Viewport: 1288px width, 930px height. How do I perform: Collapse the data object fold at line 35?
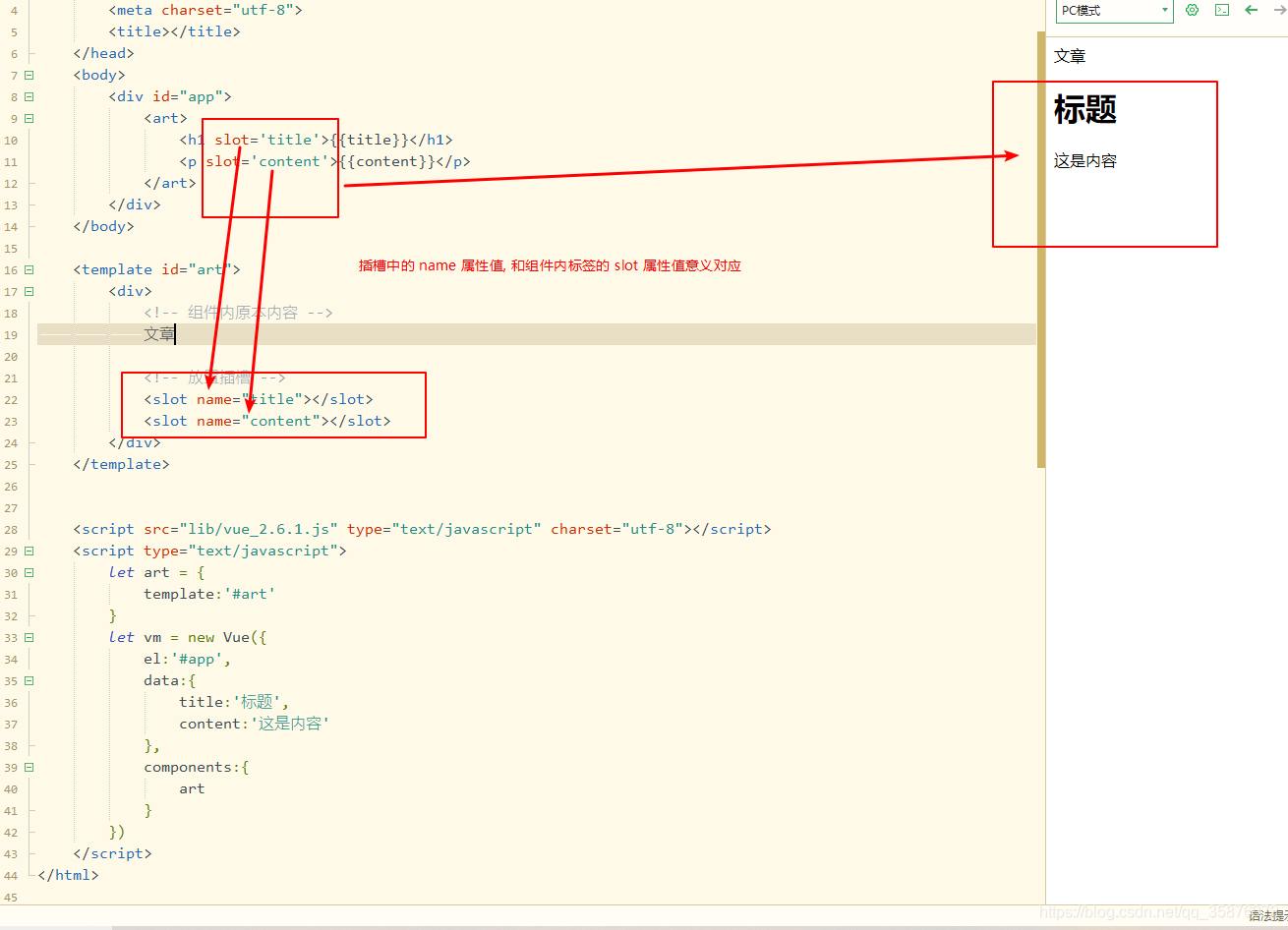click(29, 680)
